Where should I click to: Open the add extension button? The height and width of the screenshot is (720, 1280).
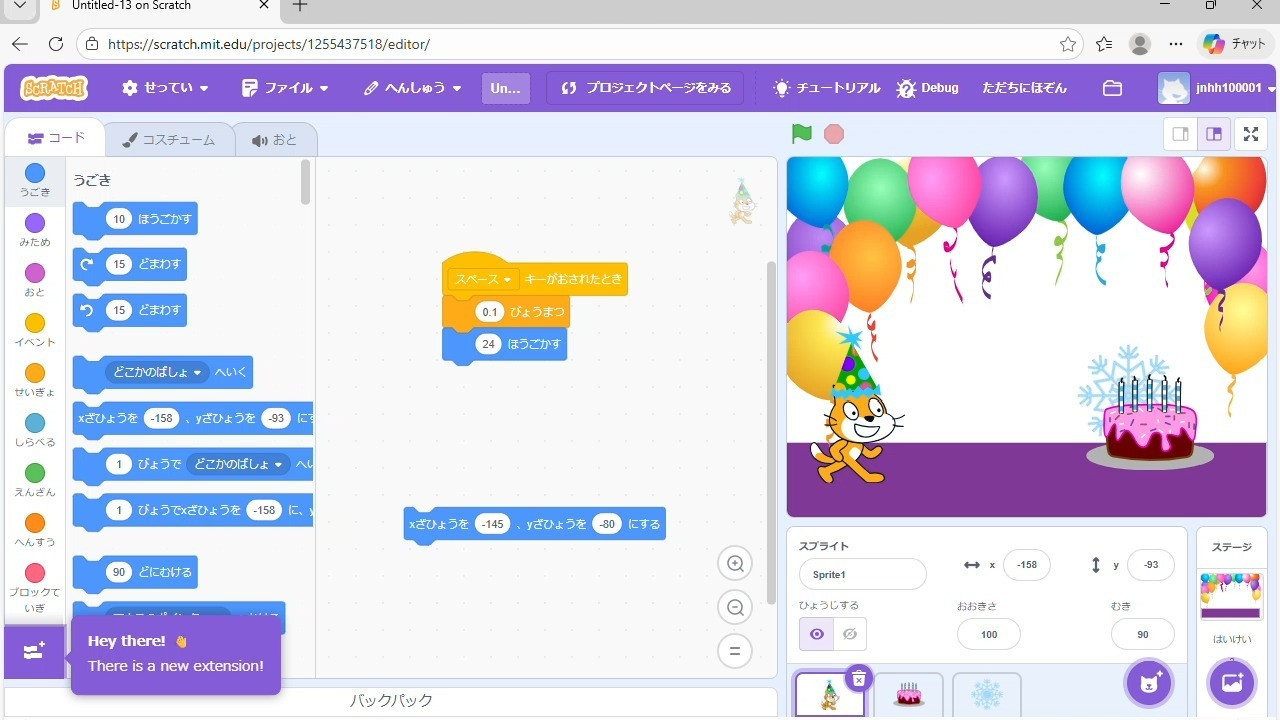pyautogui.click(x=34, y=652)
